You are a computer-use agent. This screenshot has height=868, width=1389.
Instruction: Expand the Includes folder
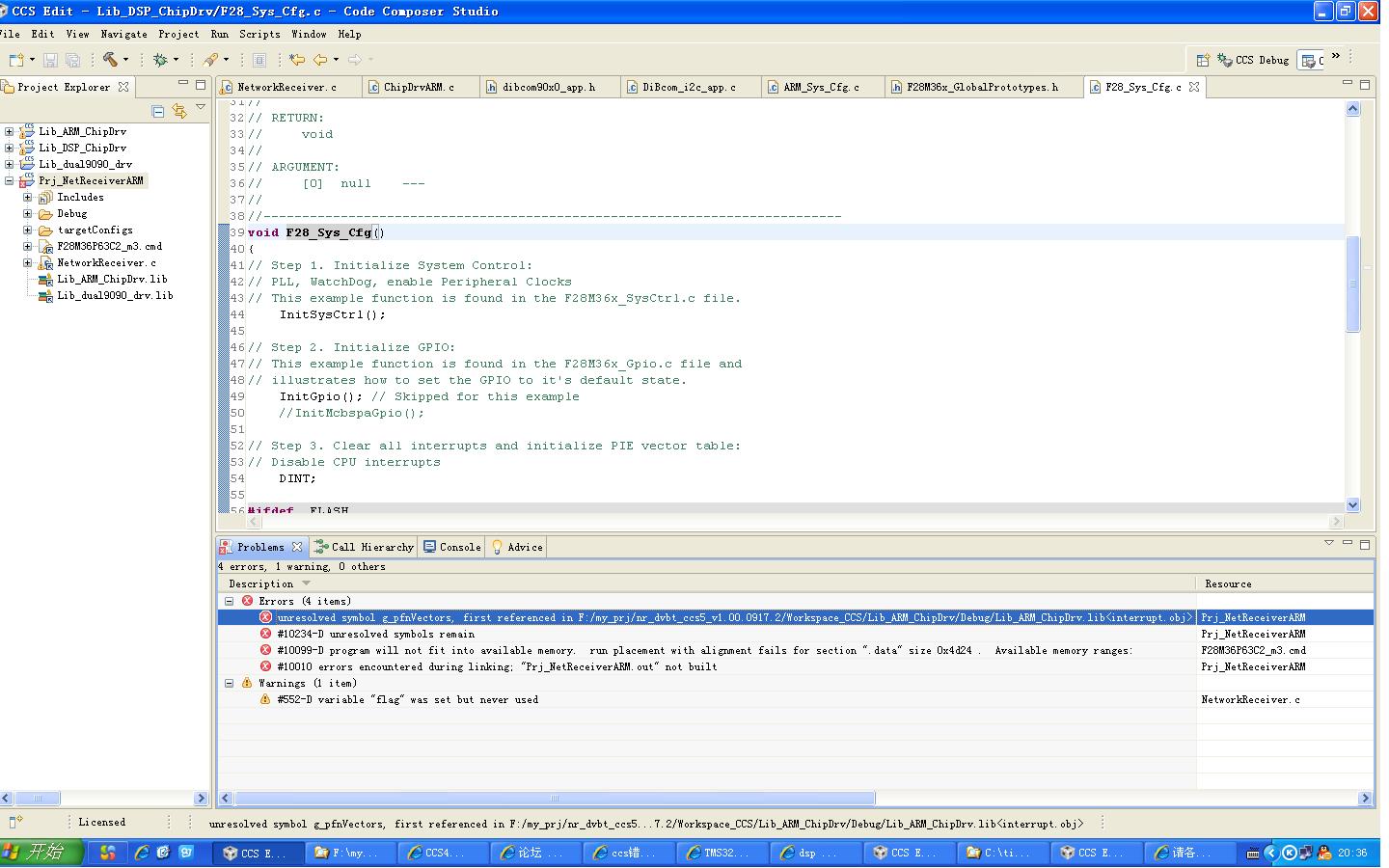[28, 198]
